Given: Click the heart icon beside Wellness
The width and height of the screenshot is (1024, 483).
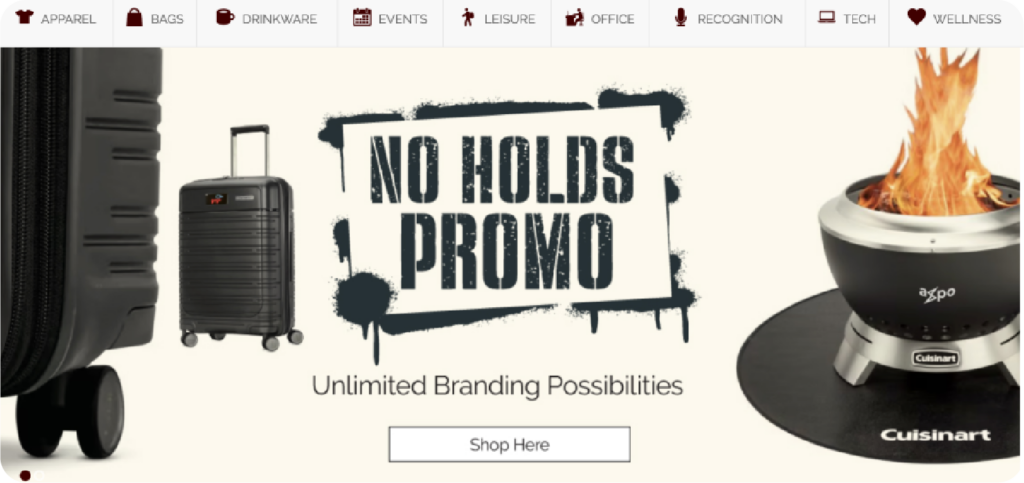Looking at the screenshot, I should click(917, 18).
